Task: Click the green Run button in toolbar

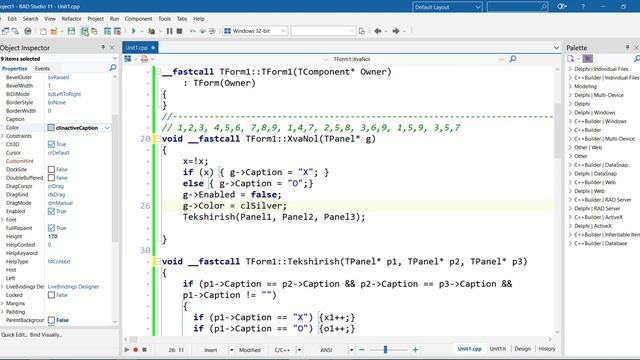Action: pyautogui.click(x=133, y=31)
